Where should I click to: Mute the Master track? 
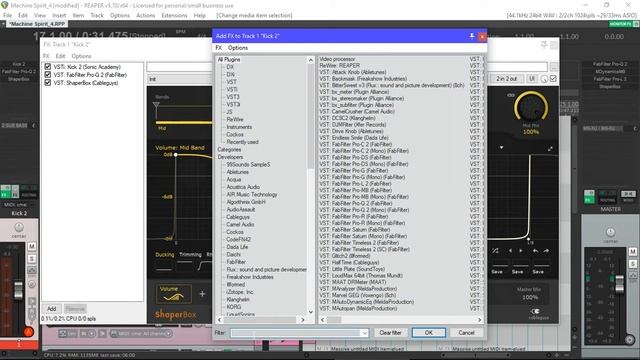(633, 251)
